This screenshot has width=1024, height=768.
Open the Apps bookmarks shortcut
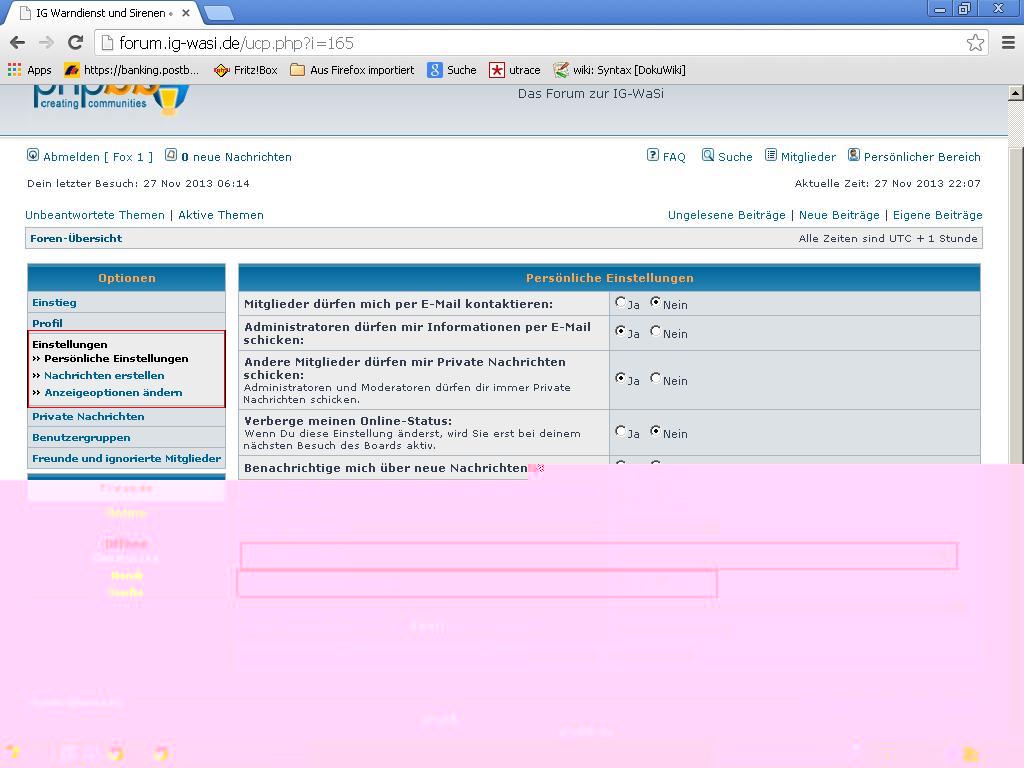coord(30,70)
